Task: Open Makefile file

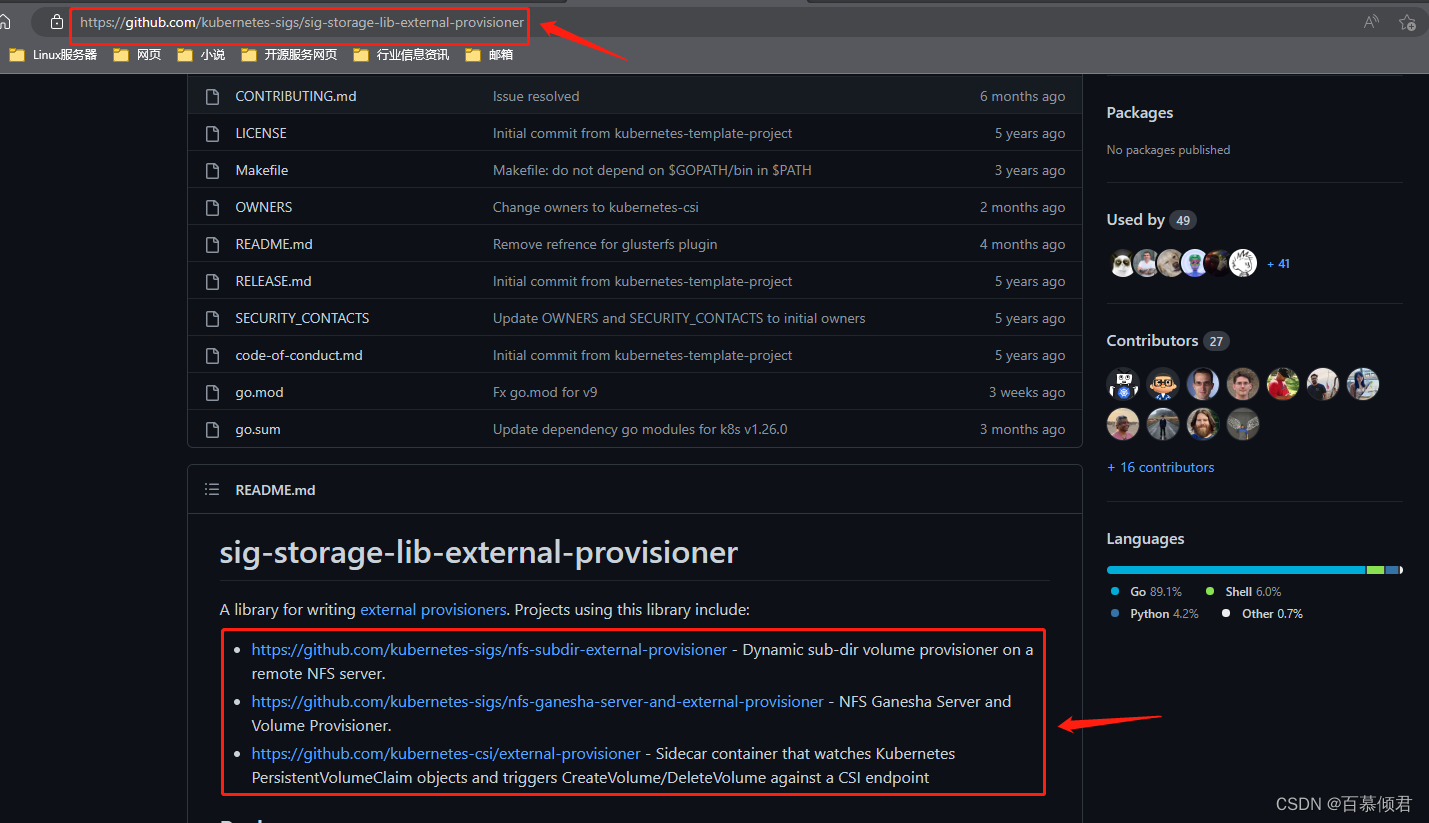Action: point(262,170)
